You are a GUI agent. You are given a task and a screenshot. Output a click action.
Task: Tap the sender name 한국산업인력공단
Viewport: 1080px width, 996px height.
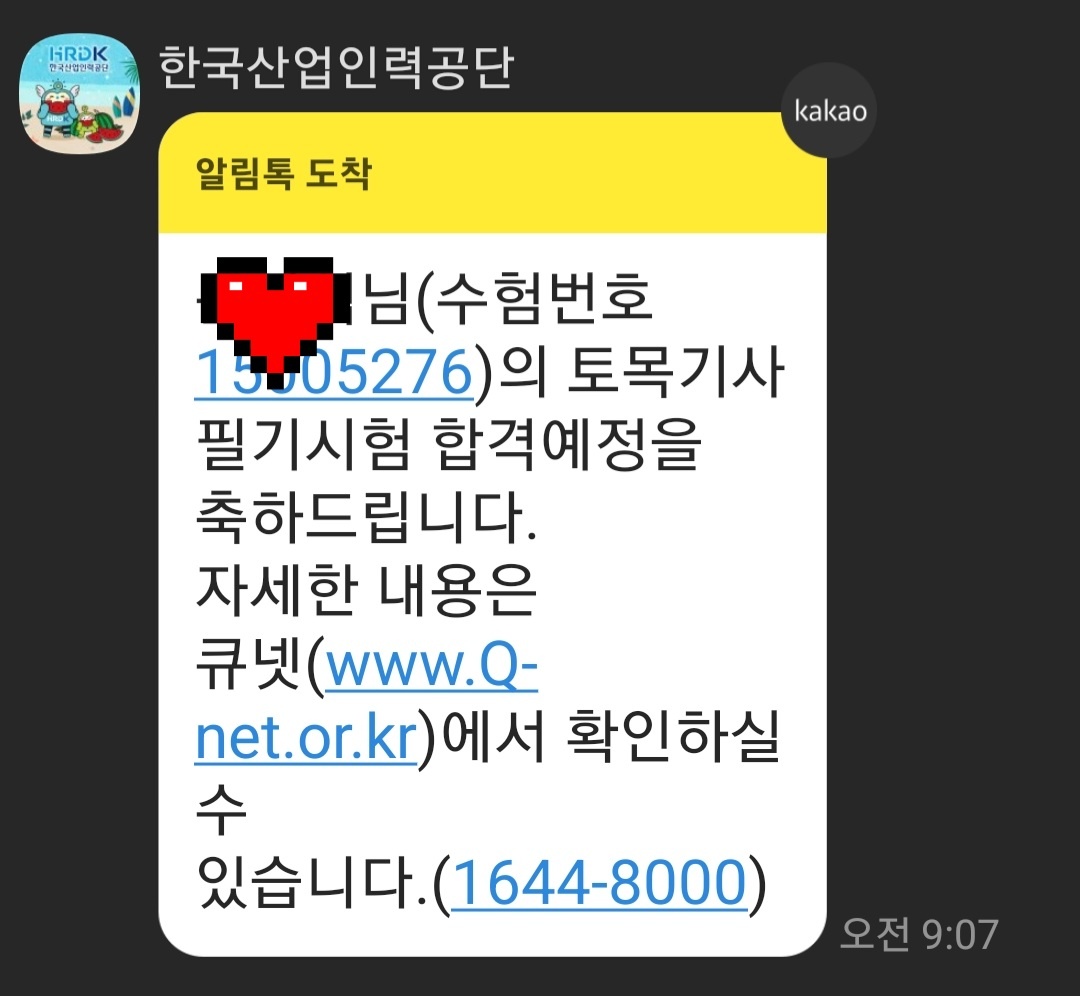[336, 68]
